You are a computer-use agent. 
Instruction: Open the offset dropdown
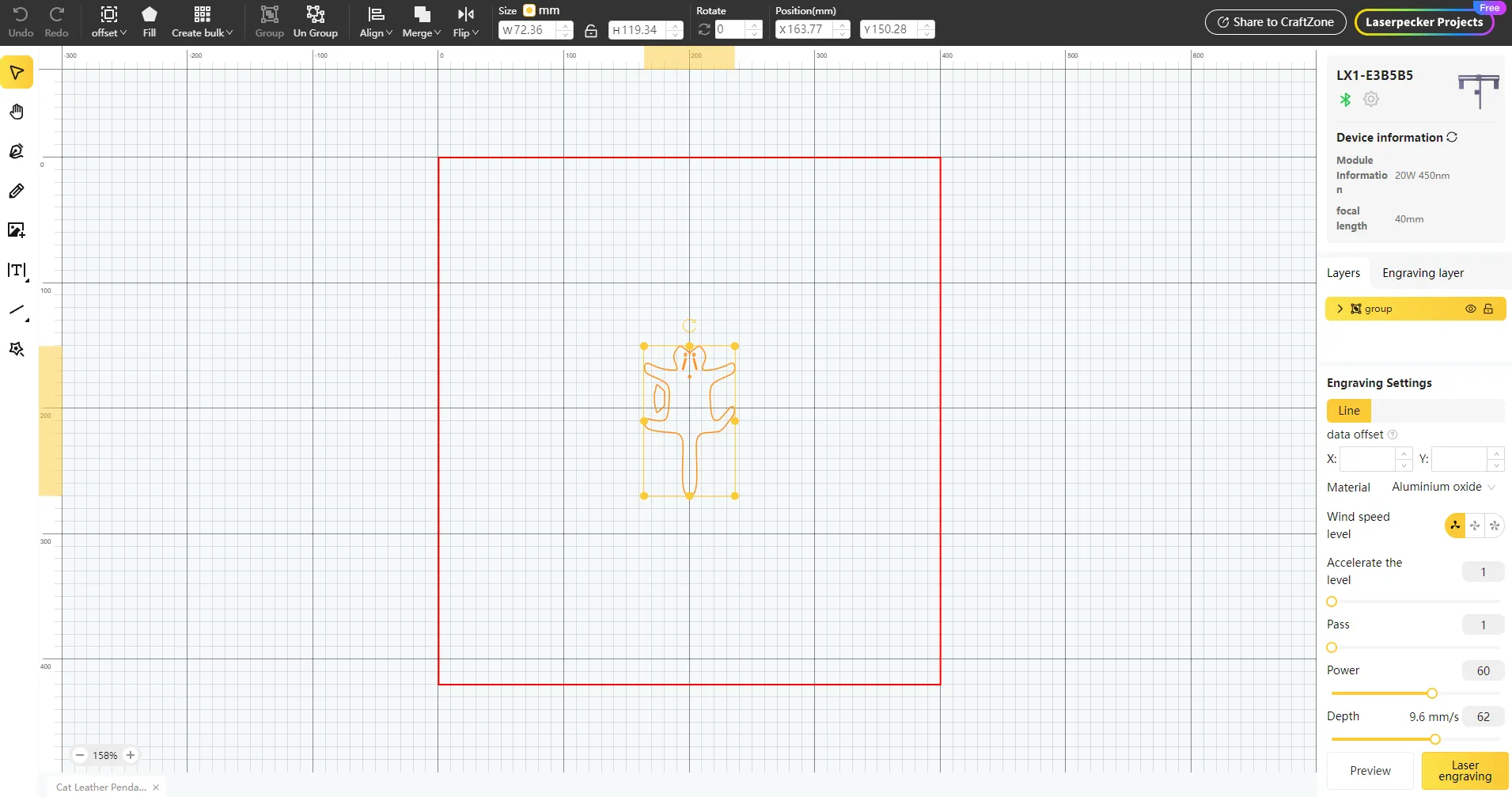(x=109, y=22)
